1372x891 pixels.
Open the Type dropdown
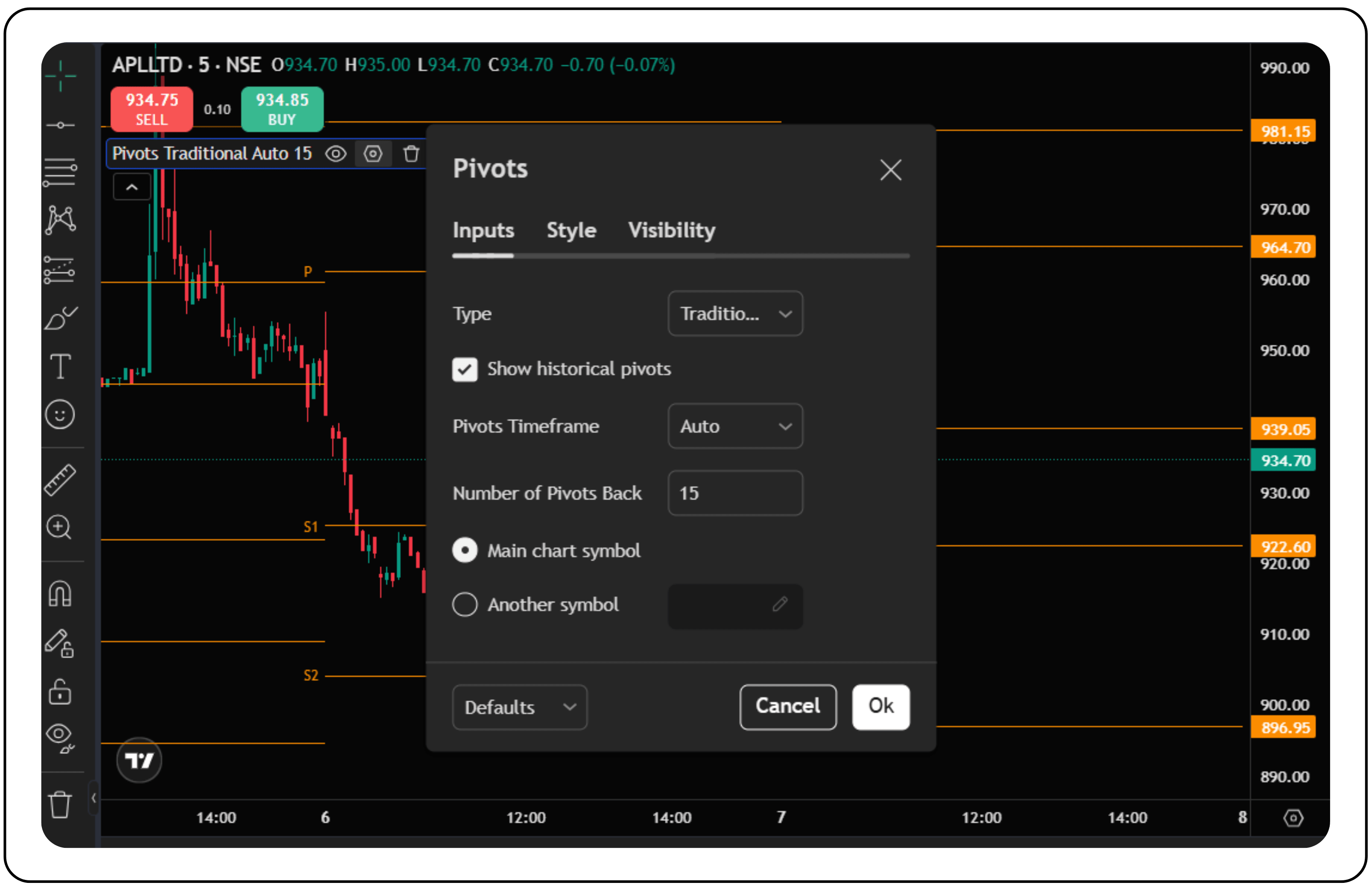tap(734, 314)
